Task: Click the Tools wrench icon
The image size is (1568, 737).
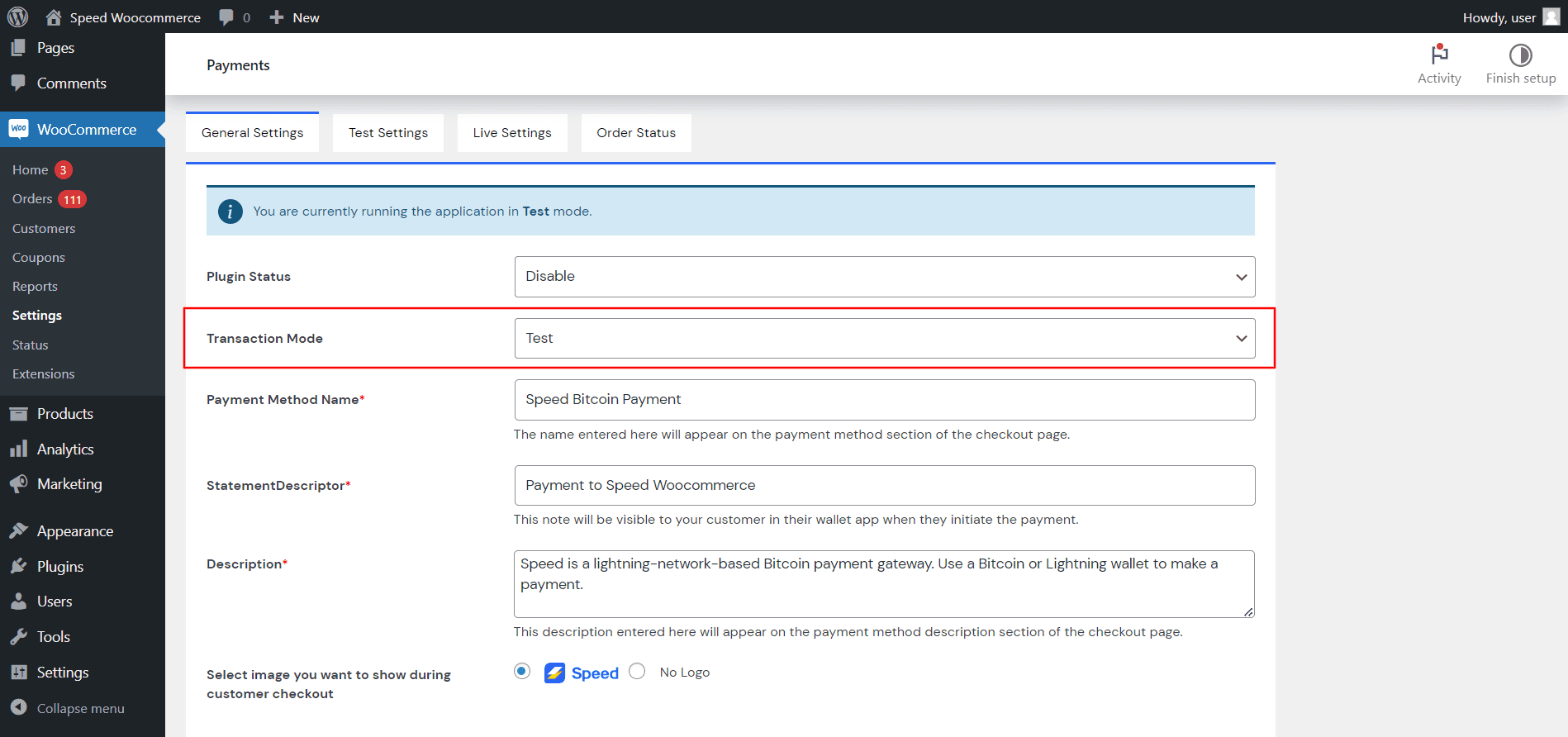Action: coord(18,636)
